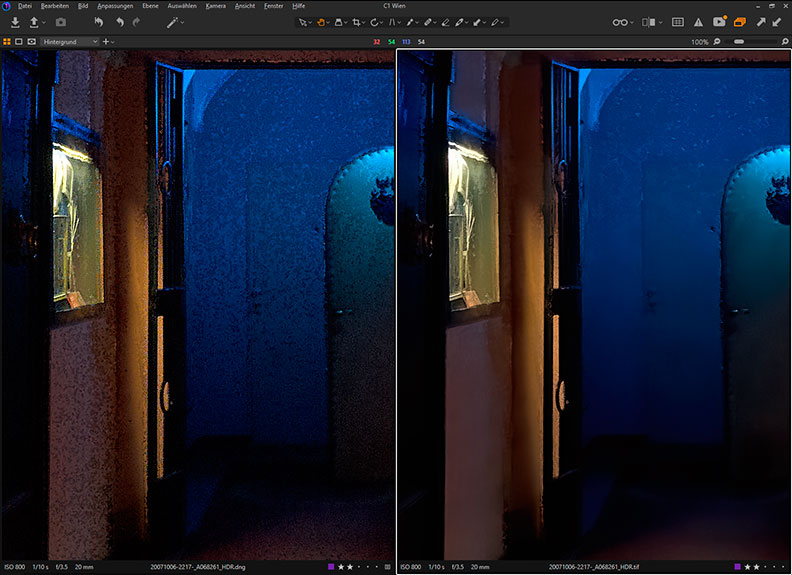The height and width of the screenshot is (575, 792).
Task: Click the Copy Adjustments up-arrow icon
Action: coord(761,22)
